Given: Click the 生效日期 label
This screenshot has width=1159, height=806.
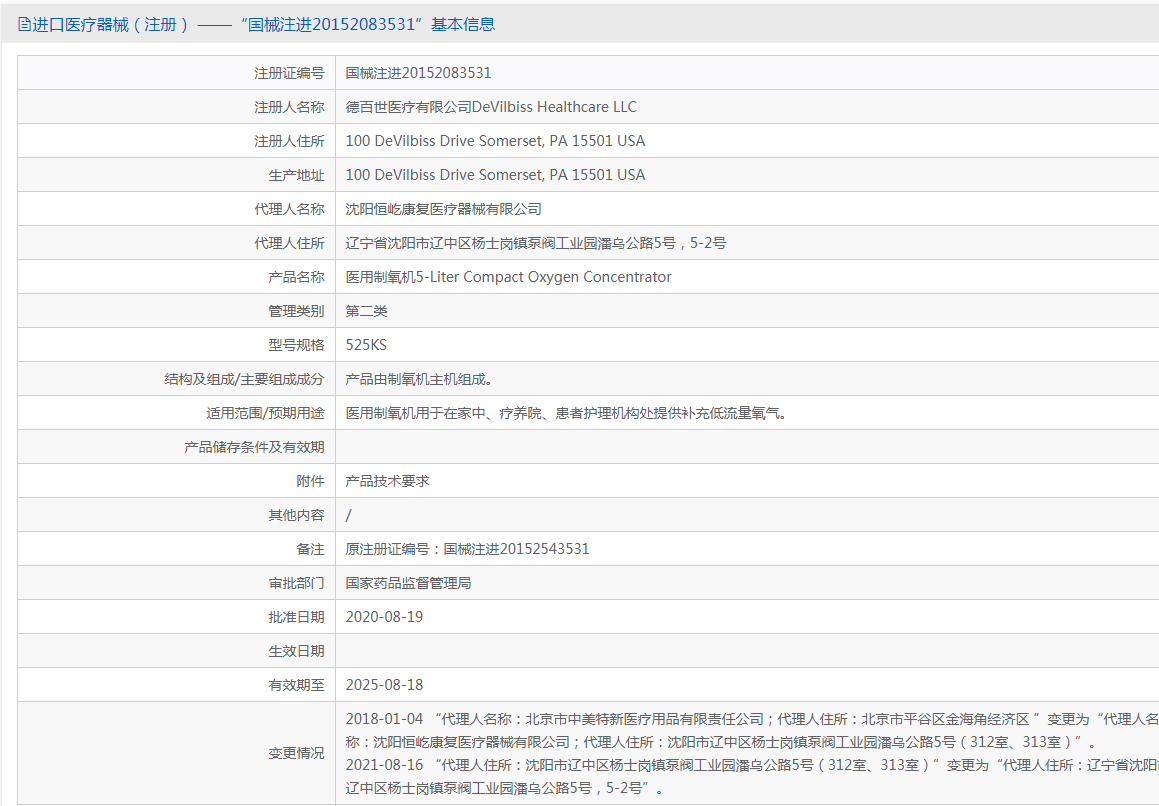Looking at the screenshot, I should coord(296,651).
